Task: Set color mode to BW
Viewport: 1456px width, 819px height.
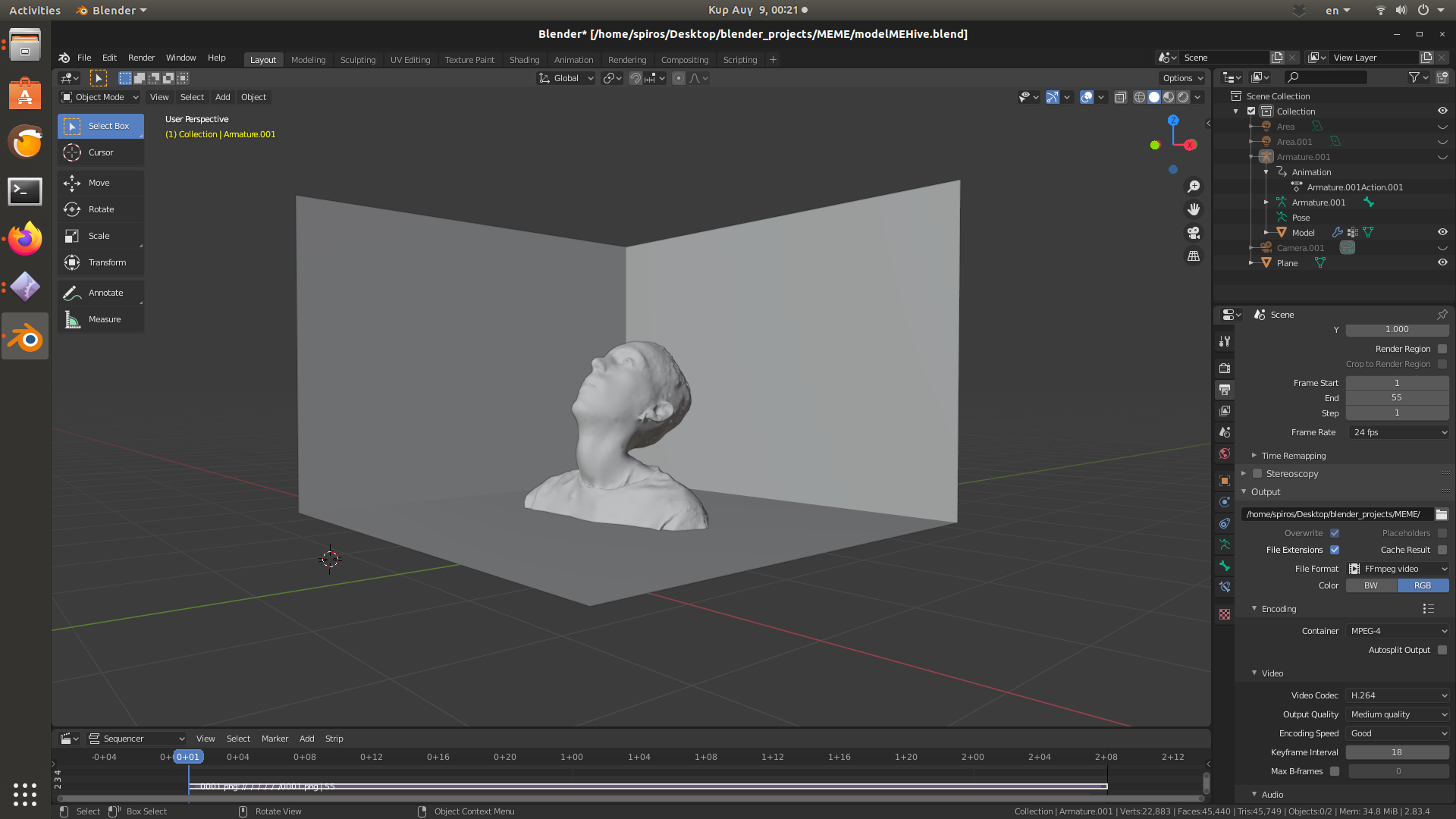Action: [1371, 585]
